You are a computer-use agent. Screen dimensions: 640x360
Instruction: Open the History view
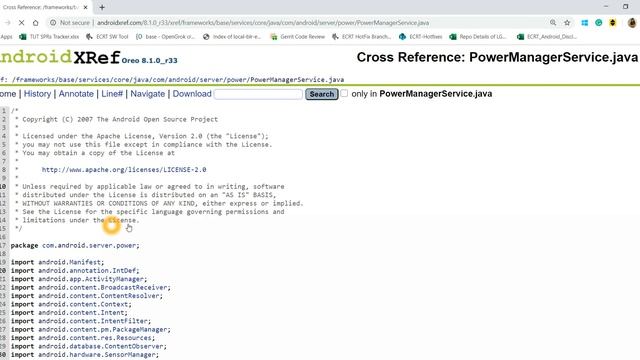(x=37, y=94)
